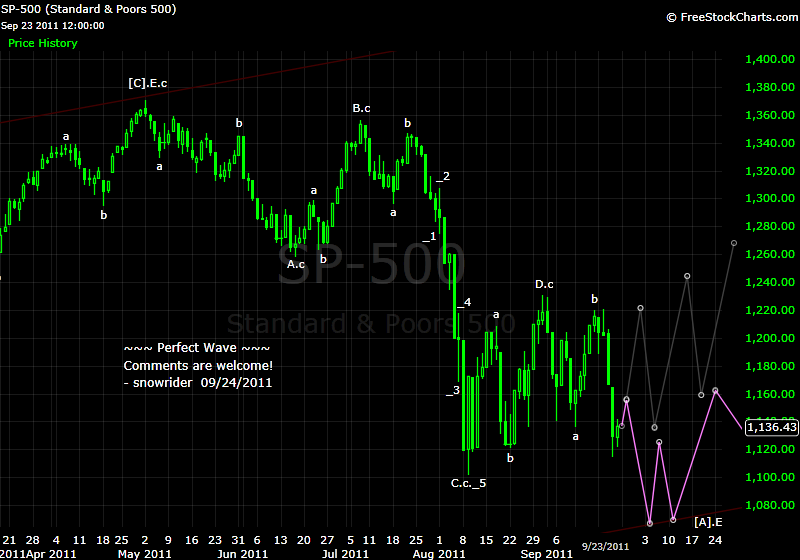Select the [A].E projection label

click(708, 522)
